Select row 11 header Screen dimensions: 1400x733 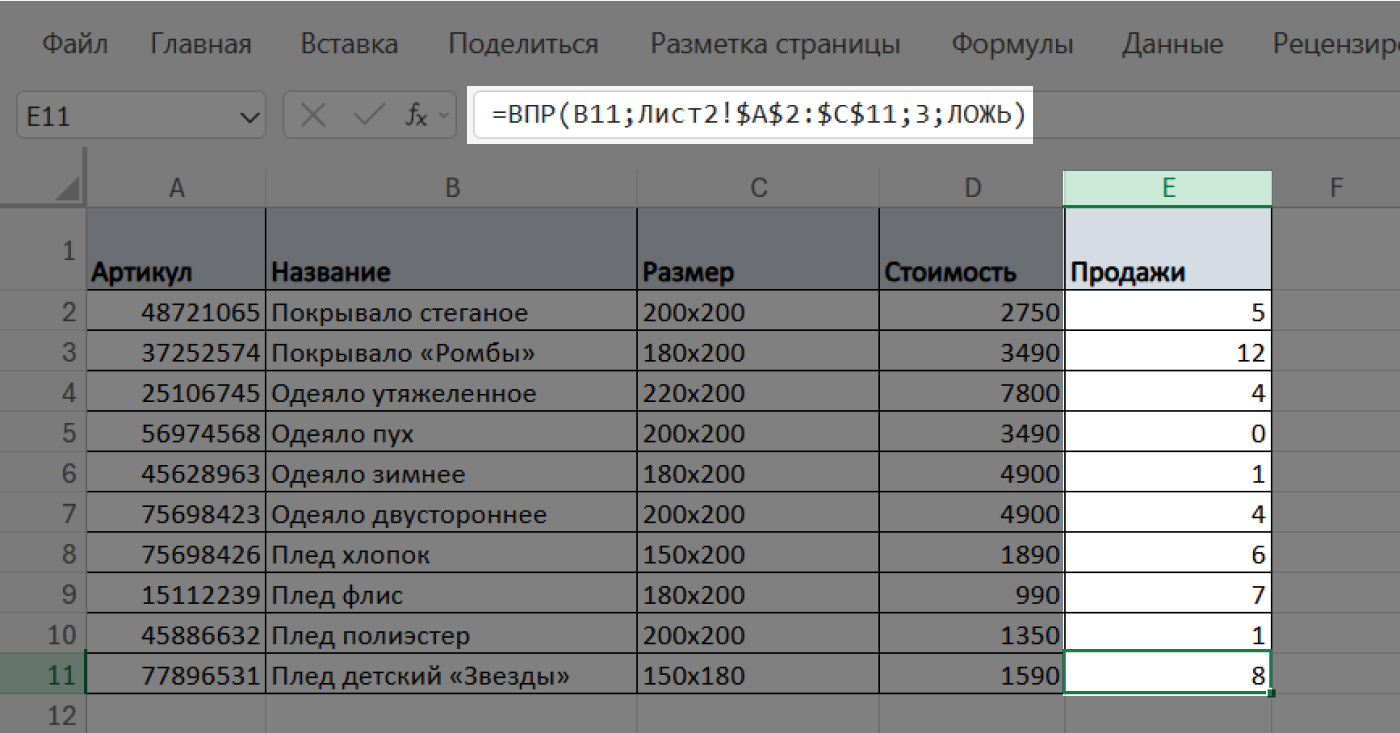point(60,675)
